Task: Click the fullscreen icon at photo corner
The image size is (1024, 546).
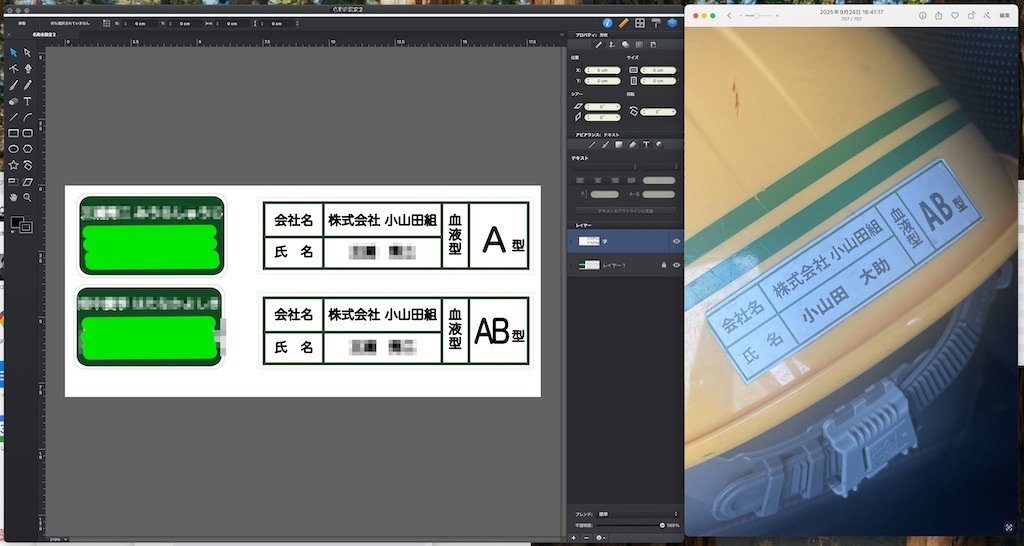Action: coord(1010,527)
